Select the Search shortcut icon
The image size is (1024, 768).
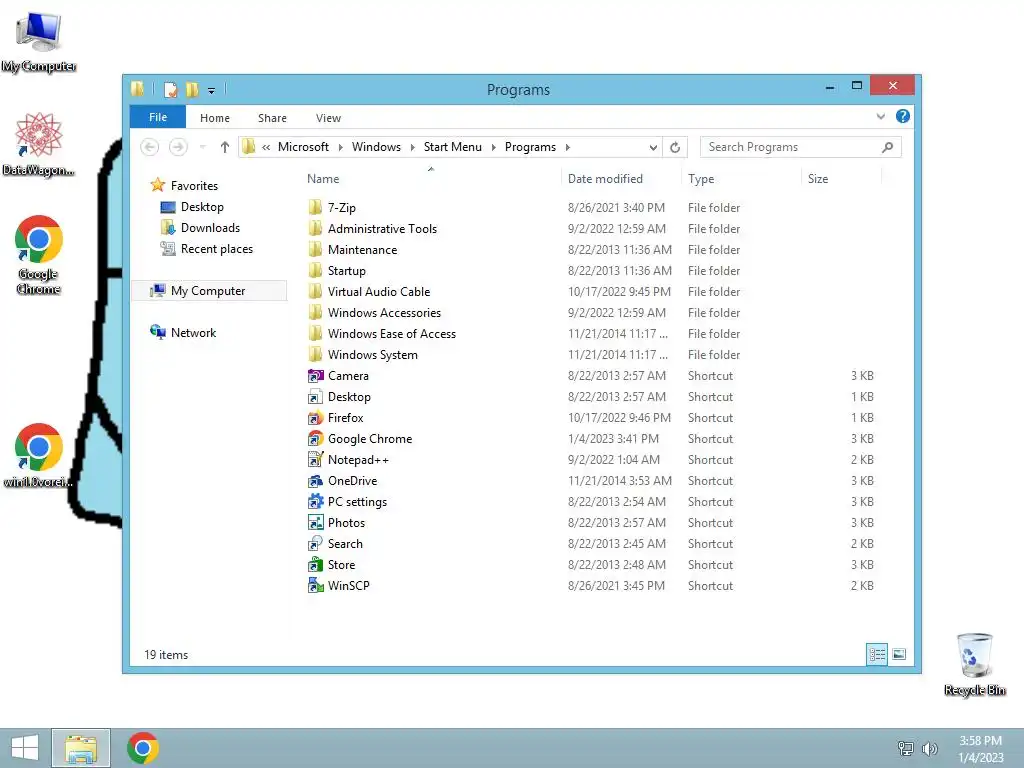315,543
